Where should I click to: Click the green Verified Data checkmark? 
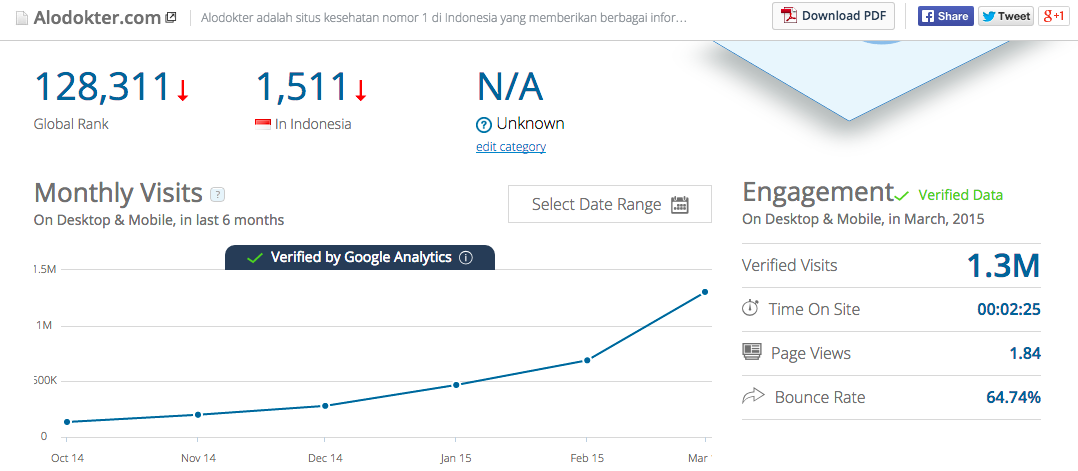coord(901,196)
